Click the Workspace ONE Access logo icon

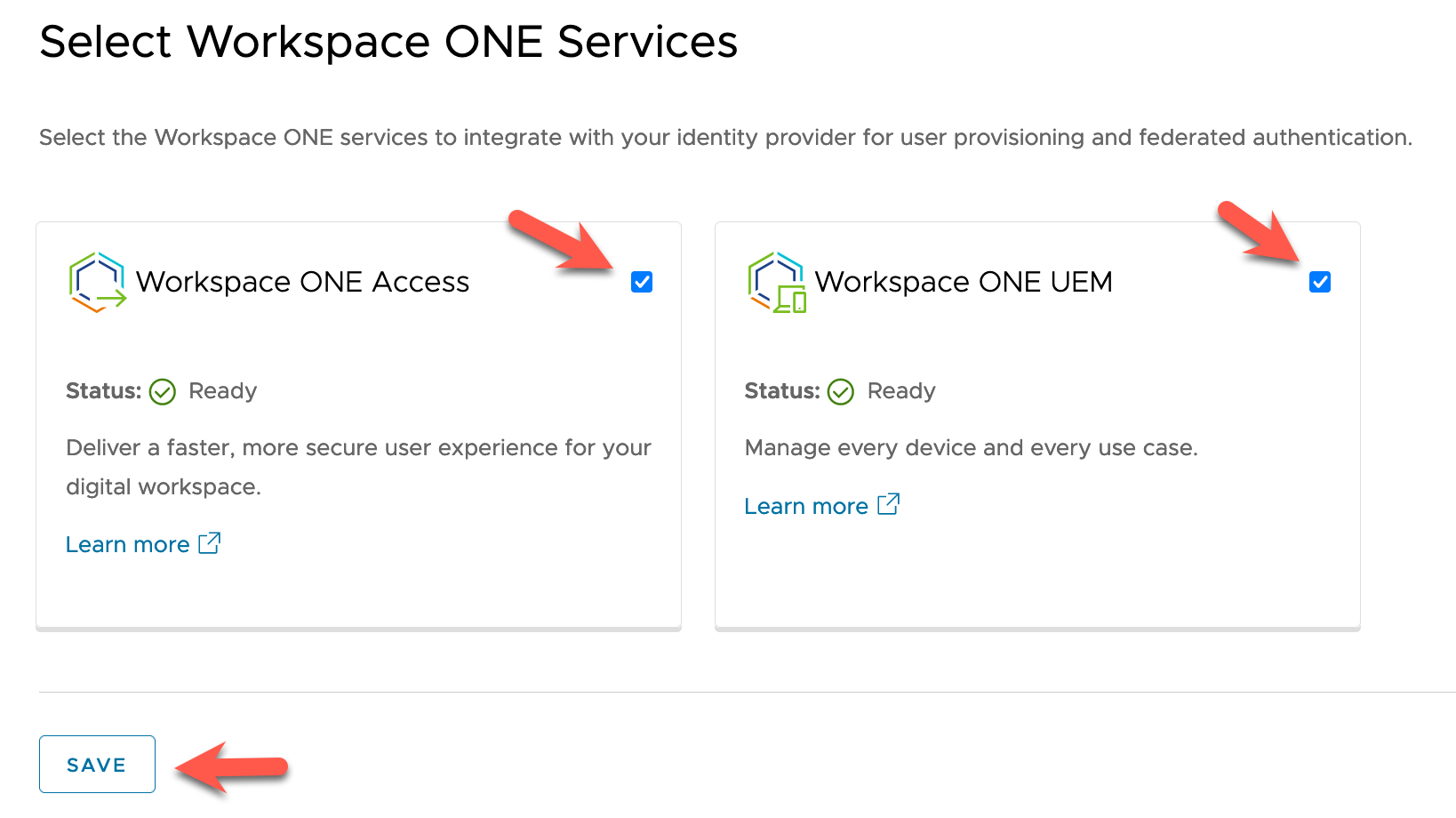pyautogui.click(x=97, y=282)
